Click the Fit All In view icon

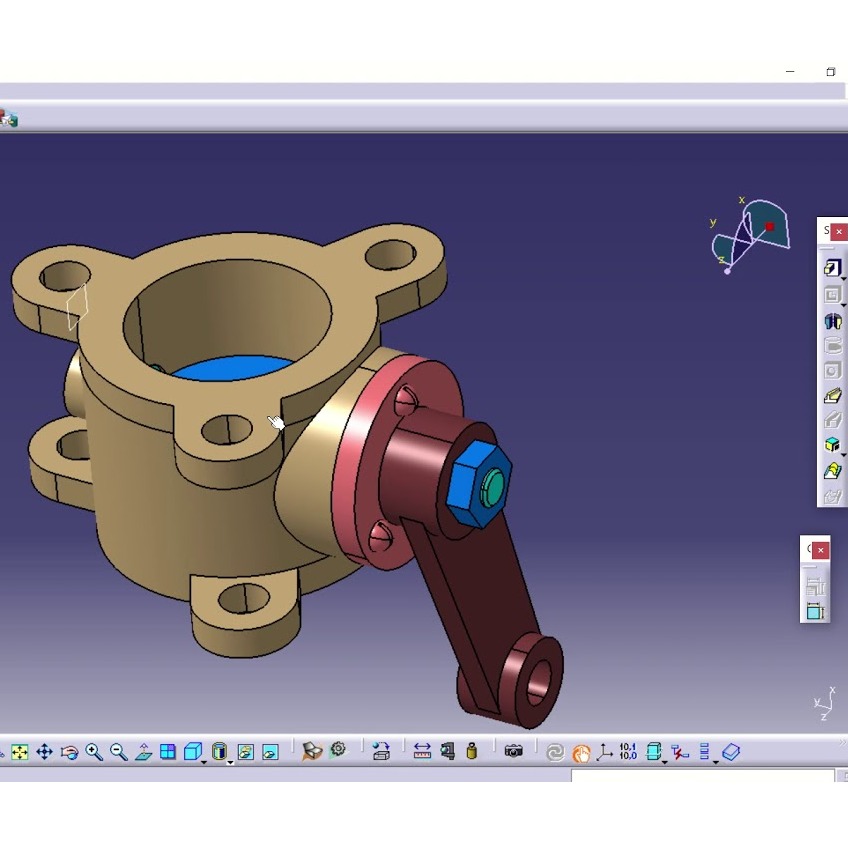(20, 752)
